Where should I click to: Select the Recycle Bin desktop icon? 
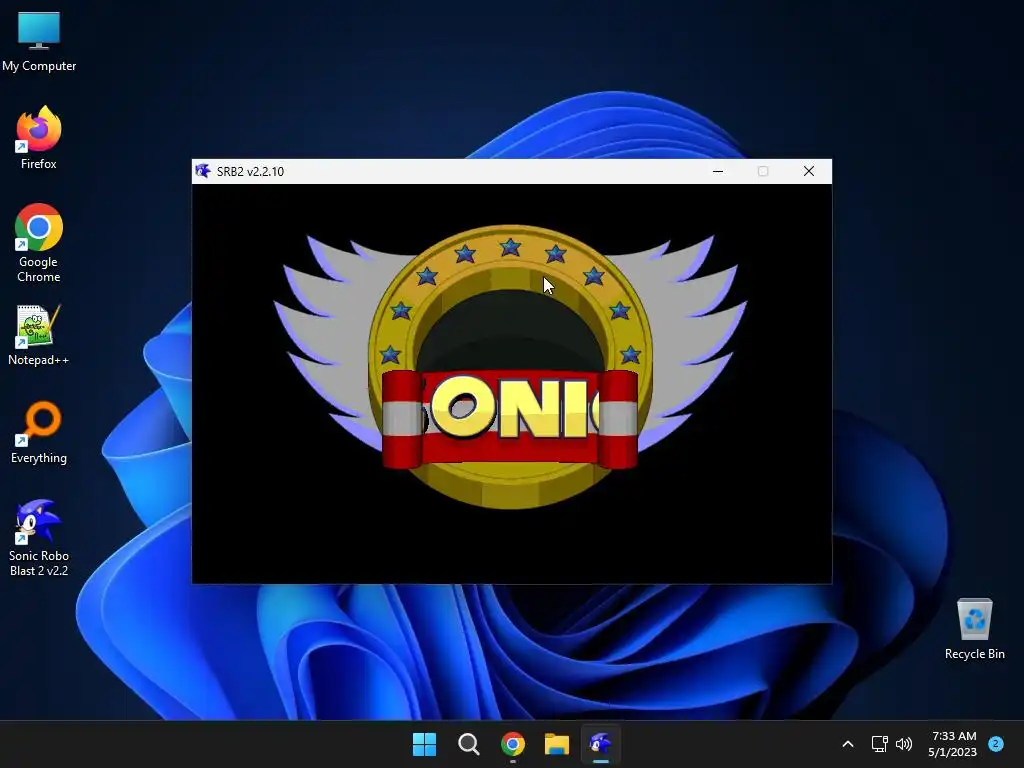coord(974,629)
